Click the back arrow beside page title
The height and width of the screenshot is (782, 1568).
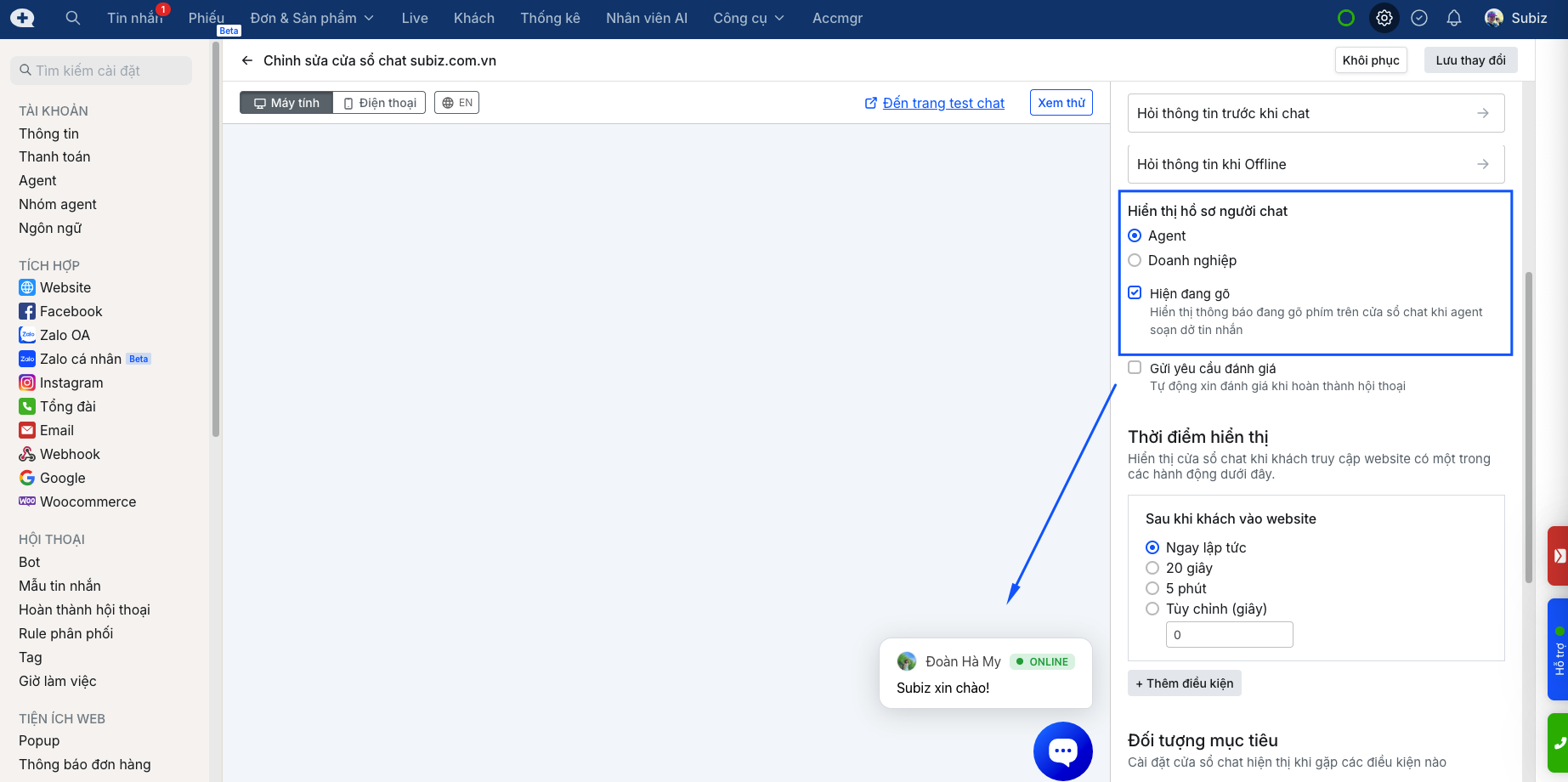tap(247, 60)
